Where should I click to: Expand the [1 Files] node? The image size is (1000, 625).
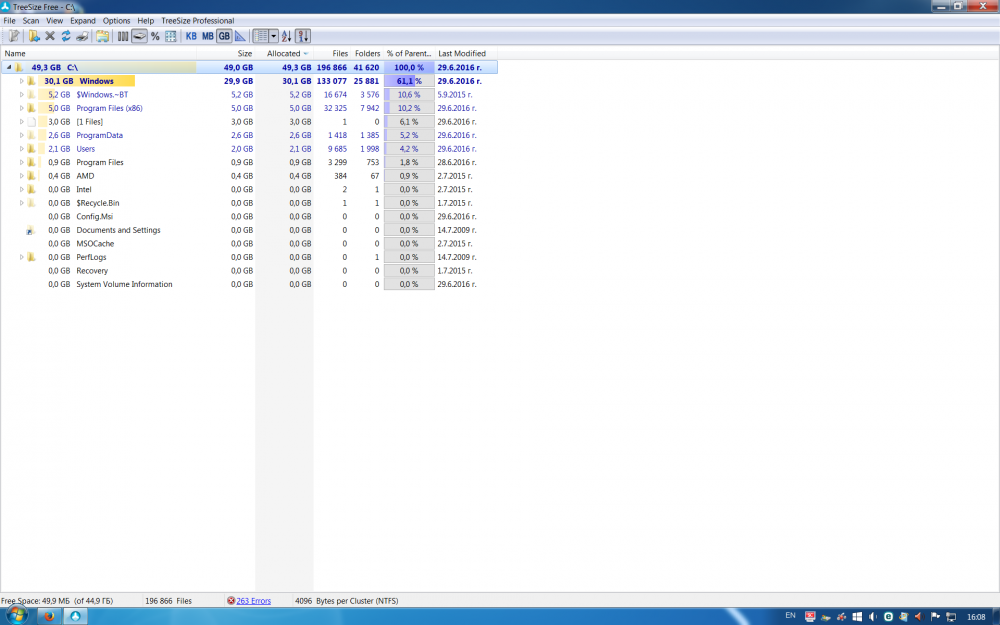[21, 121]
